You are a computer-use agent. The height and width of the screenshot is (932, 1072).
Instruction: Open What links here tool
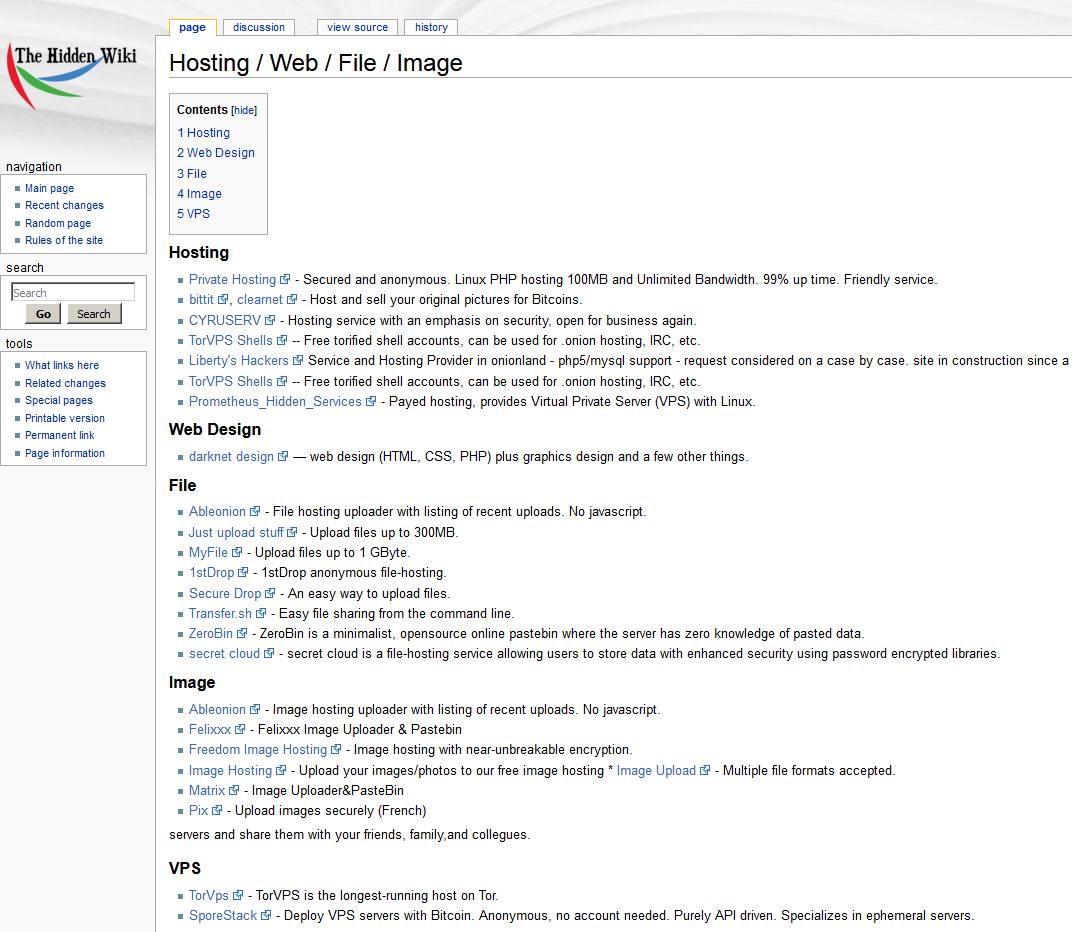point(62,365)
